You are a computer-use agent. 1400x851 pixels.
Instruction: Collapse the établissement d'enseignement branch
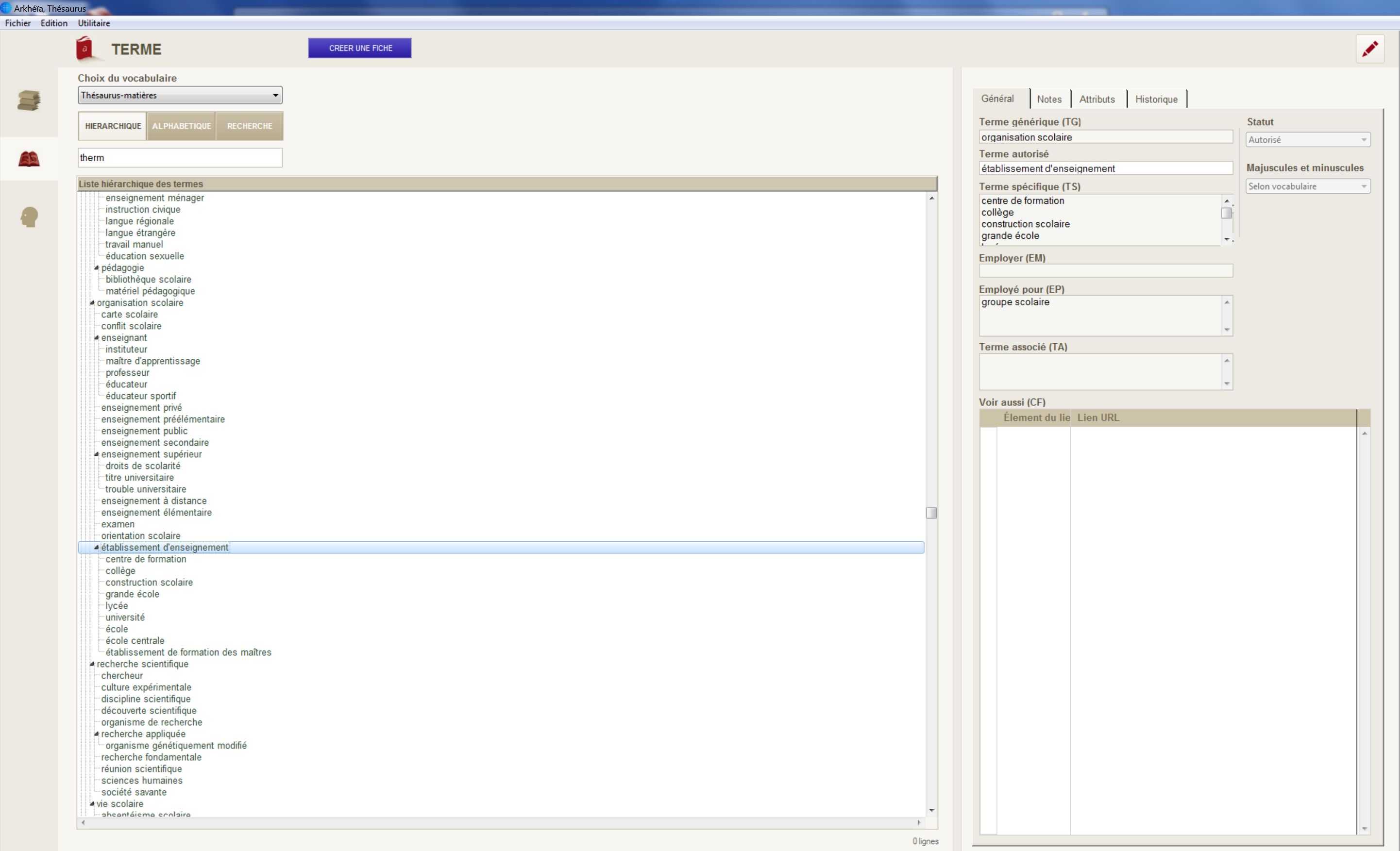[97, 547]
